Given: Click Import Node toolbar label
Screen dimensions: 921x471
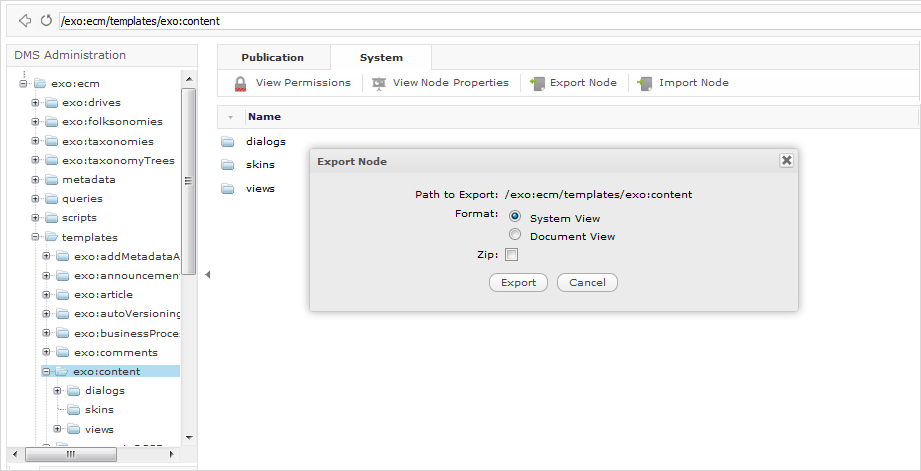Looking at the screenshot, I should coord(694,83).
